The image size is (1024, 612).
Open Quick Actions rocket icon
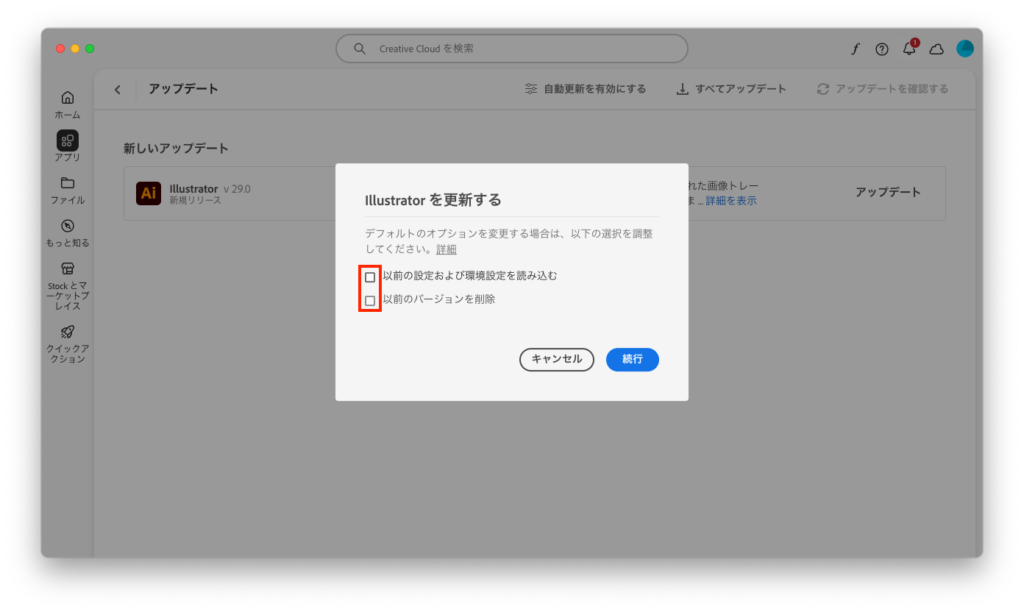click(x=67, y=332)
